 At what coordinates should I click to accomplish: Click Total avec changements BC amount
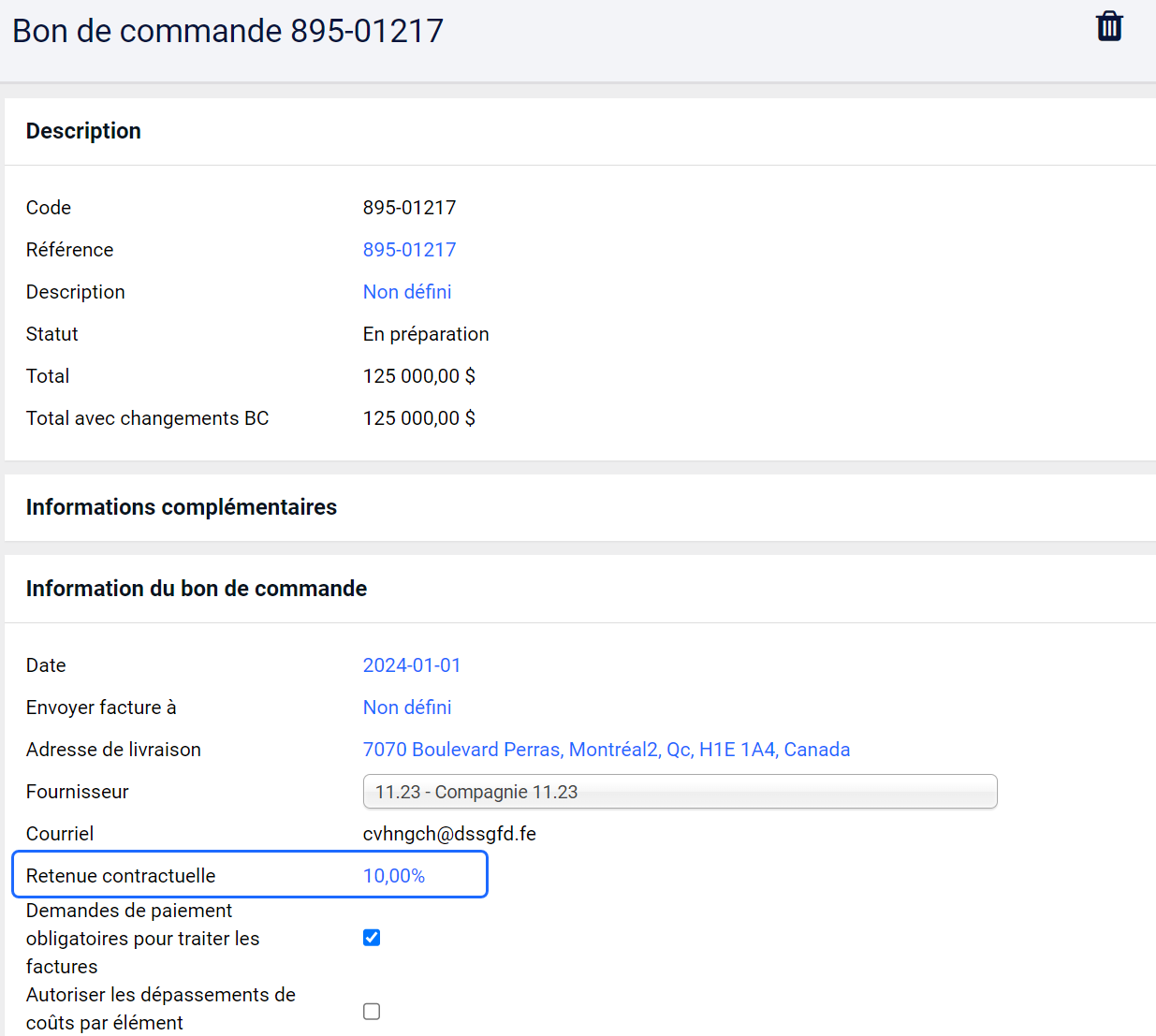[x=419, y=418]
